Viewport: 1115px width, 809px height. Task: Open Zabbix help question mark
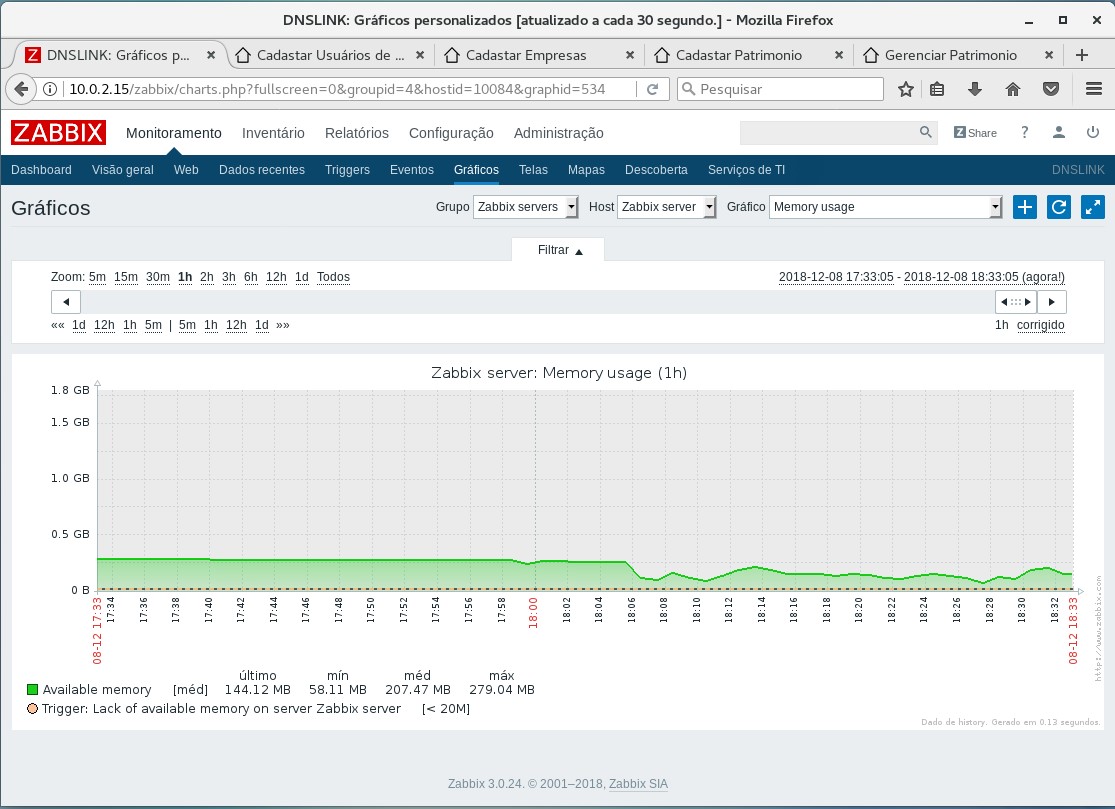1024,132
